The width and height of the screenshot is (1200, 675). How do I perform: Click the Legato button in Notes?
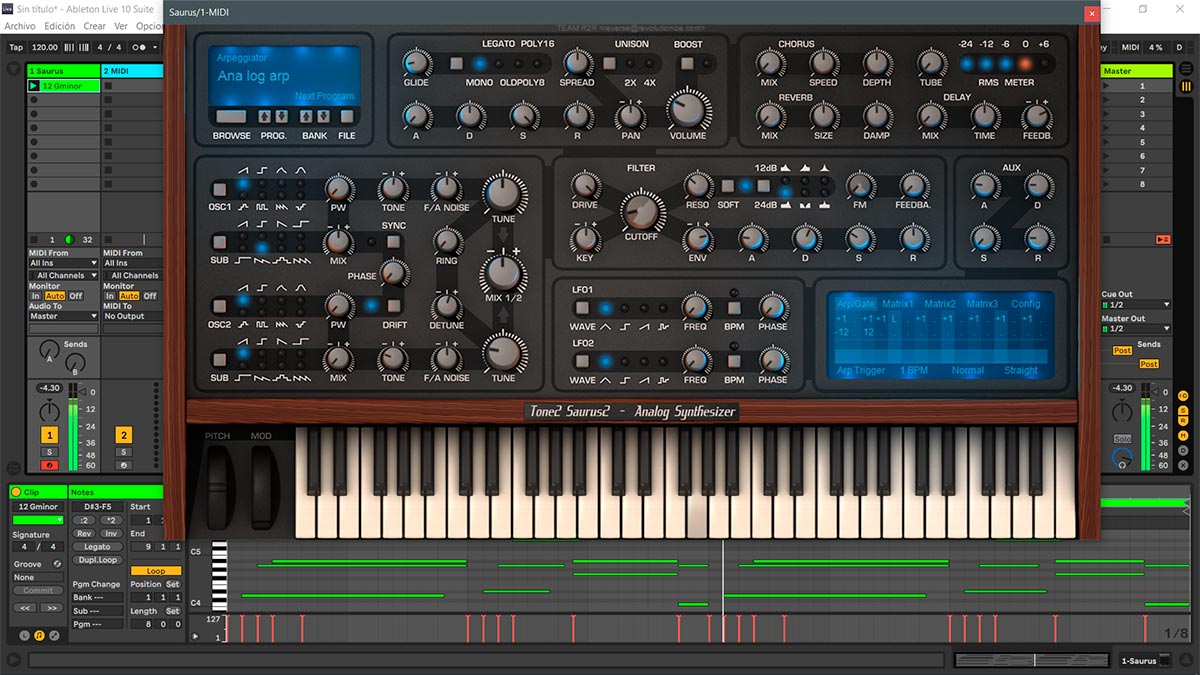coord(97,547)
